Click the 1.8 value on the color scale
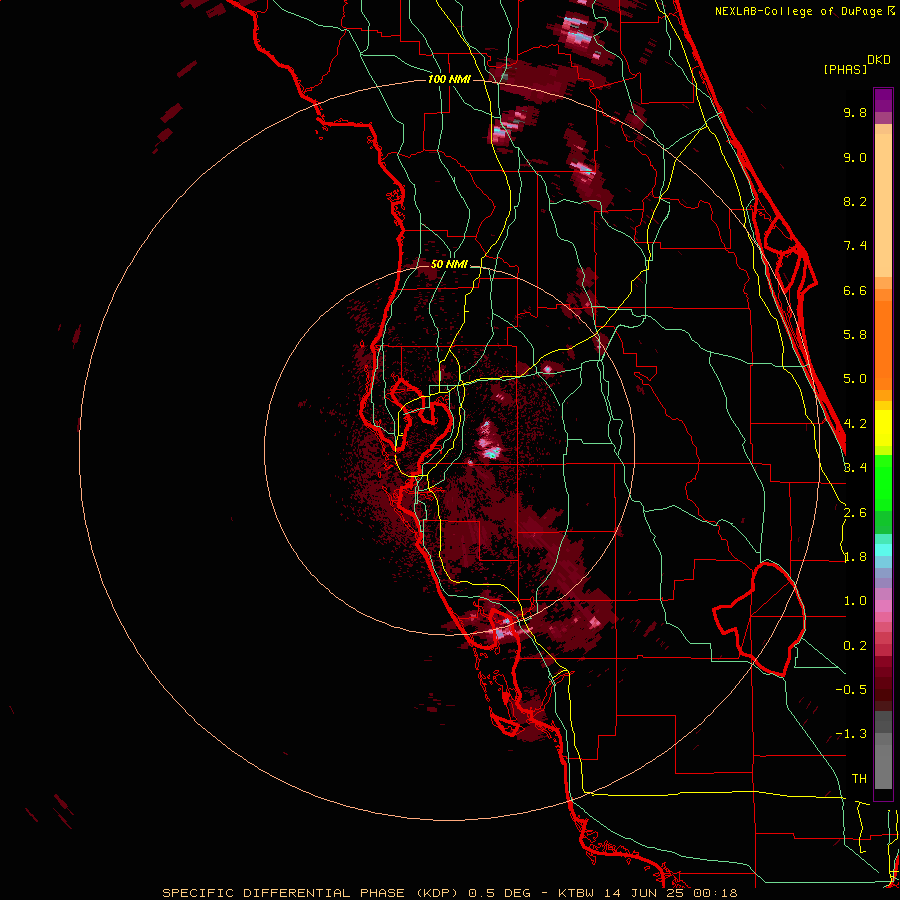Viewport: 900px width, 900px height. [x=855, y=557]
